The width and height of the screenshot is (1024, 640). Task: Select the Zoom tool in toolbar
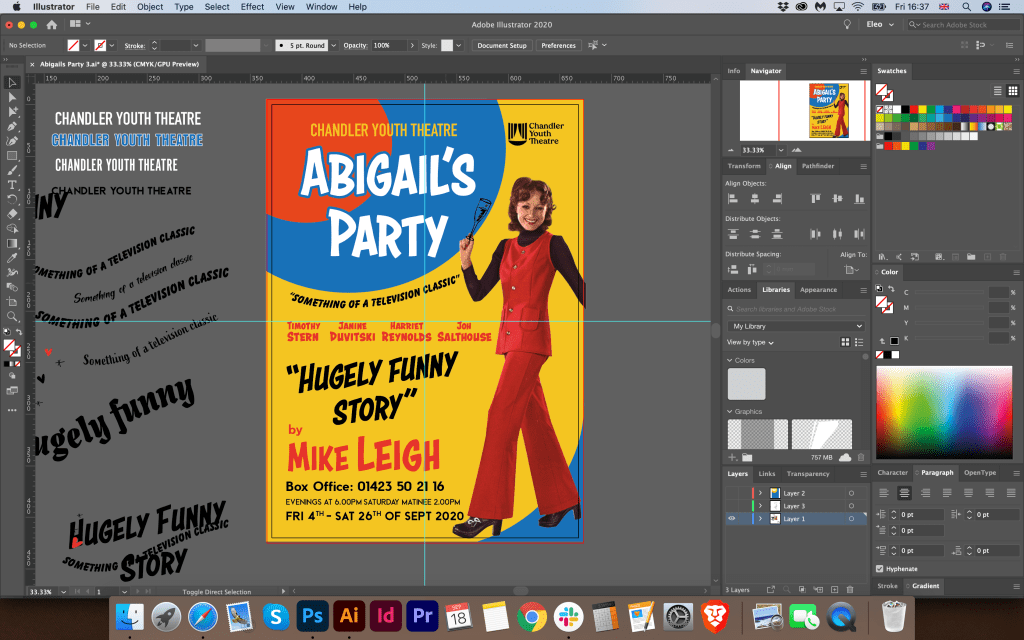coord(13,315)
